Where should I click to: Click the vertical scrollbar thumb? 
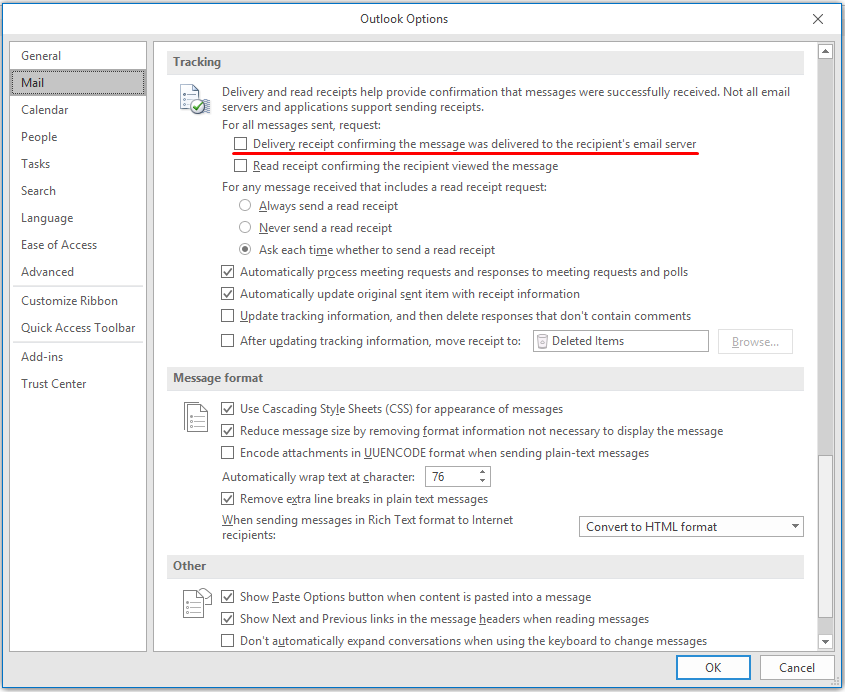coord(825,536)
